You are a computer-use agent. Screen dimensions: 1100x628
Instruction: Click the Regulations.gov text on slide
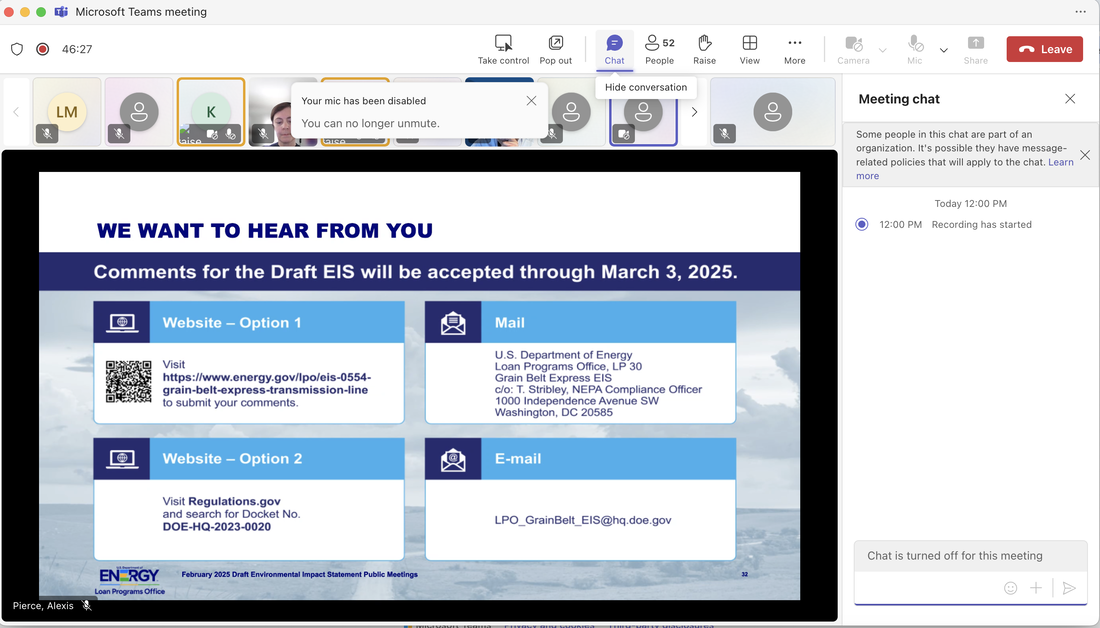point(234,501)
